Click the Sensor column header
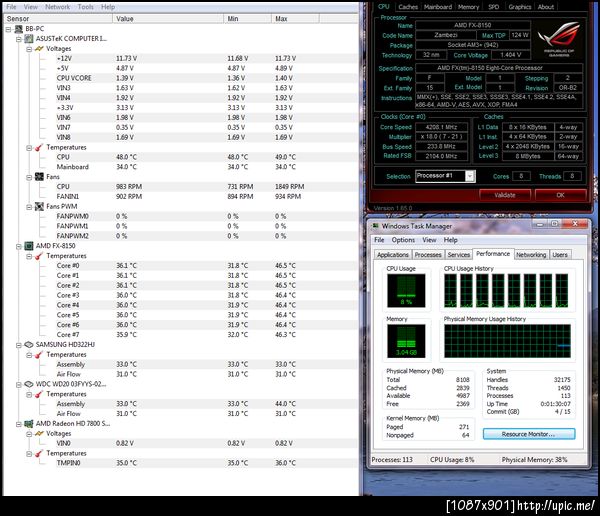This screenshot has height=516, width=600. (58, 19)
